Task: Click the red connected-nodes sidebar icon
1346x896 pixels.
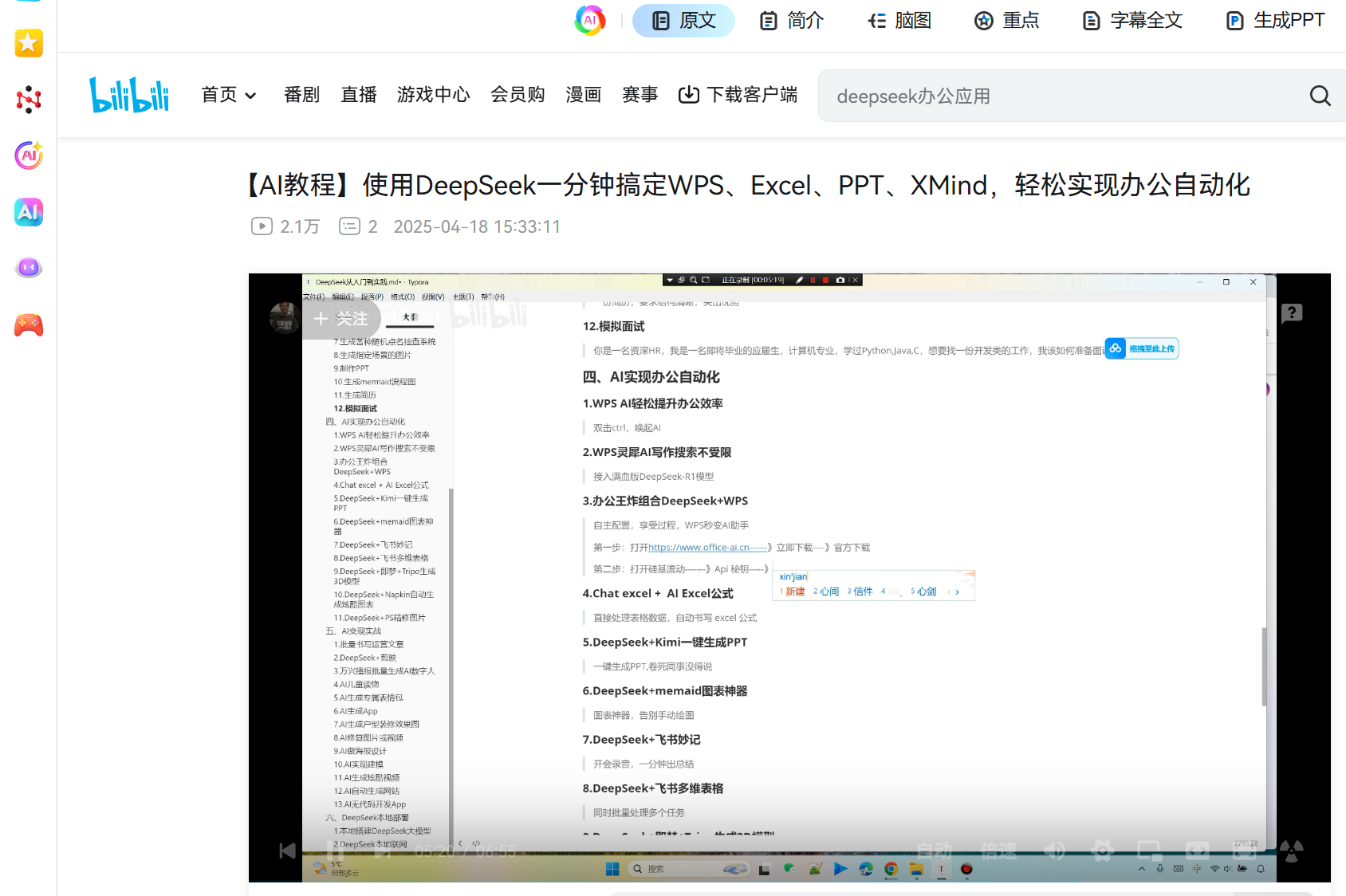Action: pos(29,100)
